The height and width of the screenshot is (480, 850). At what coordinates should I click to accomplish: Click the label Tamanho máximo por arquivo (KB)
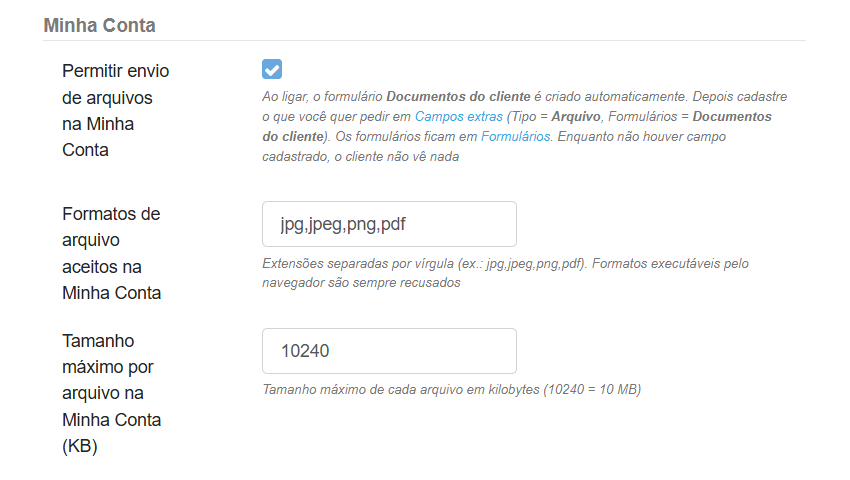(112, 393)
